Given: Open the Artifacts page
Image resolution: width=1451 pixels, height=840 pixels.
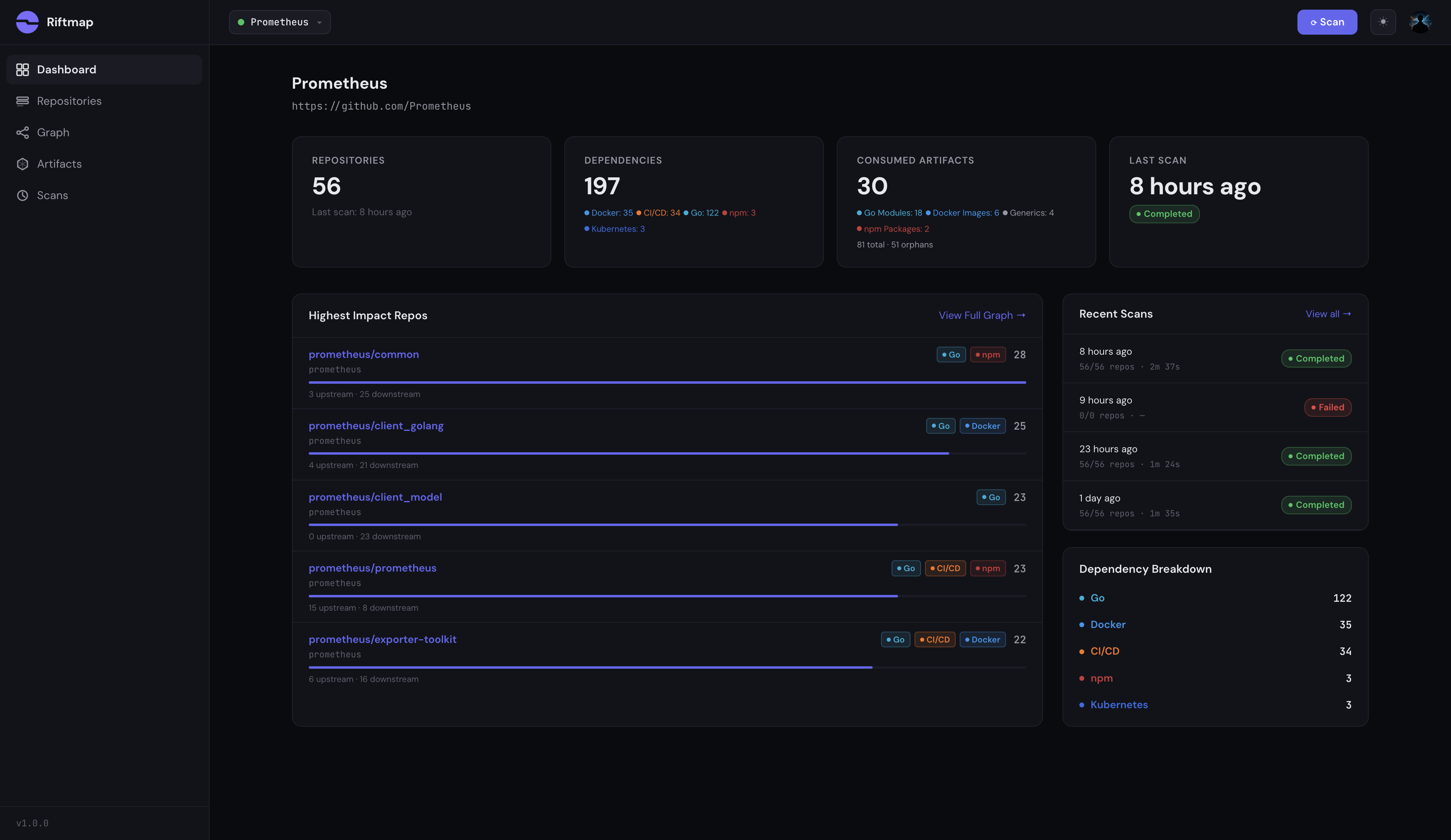Looking at the screenshot, I should [x=104, y=164].
